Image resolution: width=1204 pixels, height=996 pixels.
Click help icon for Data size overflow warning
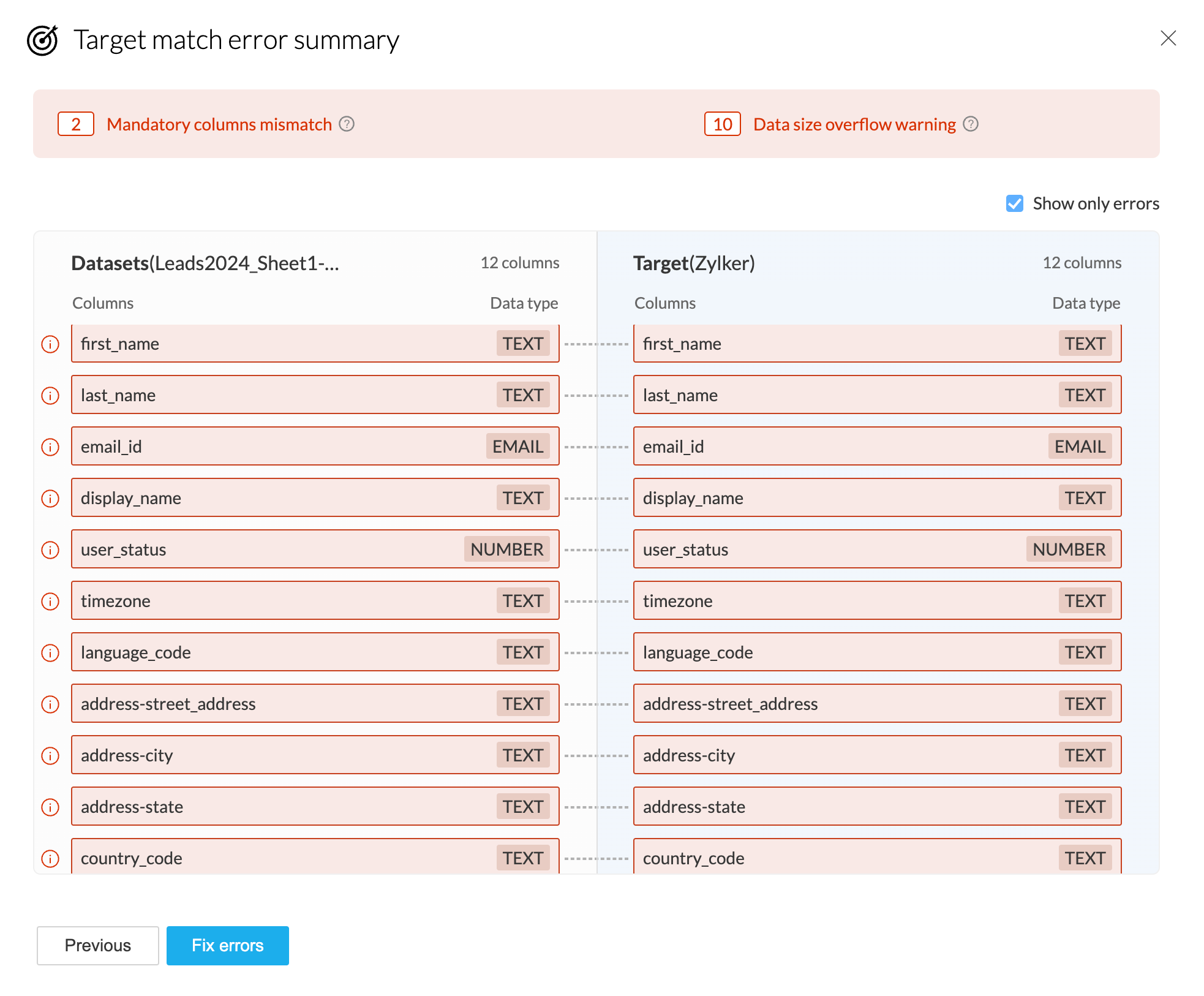tap(971, 124)
